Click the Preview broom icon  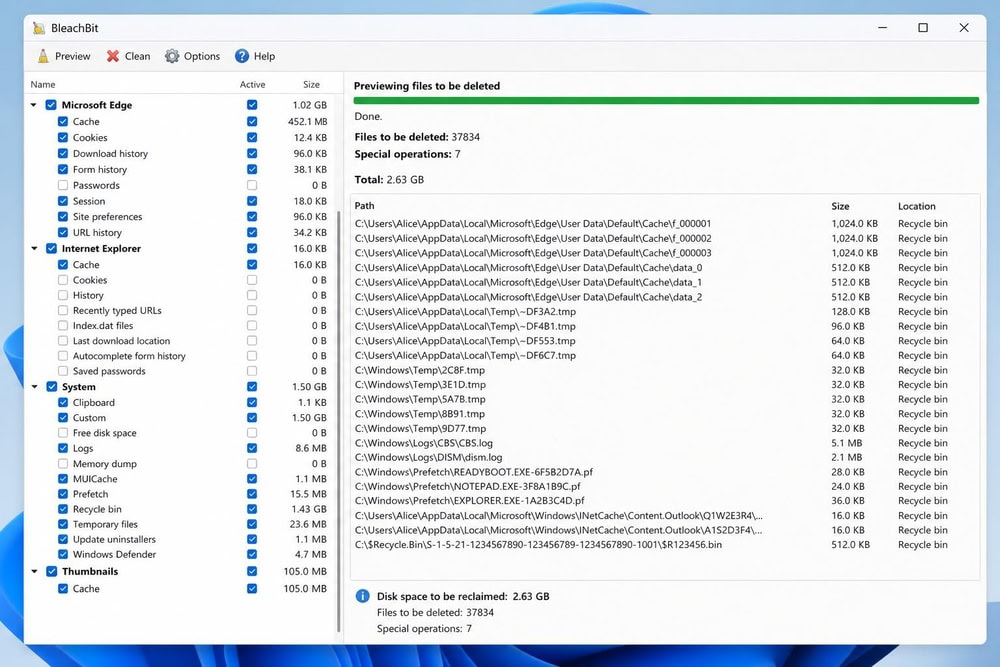43,56
